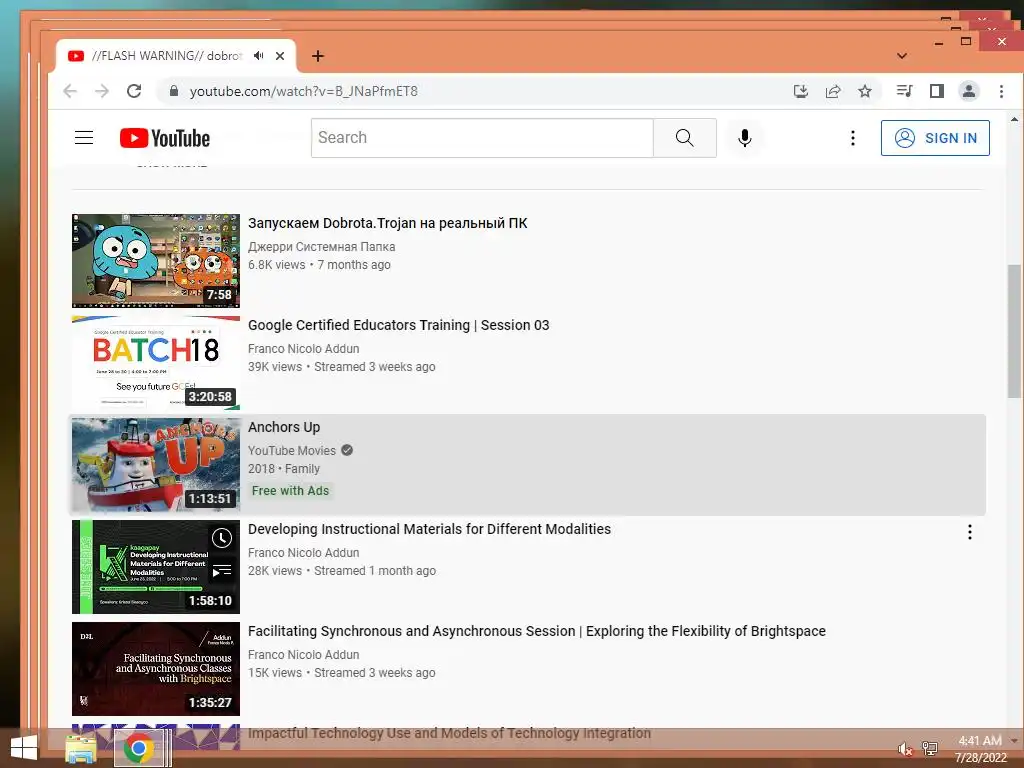Click 39K views Streamed 3 weeks ago text
Viewport: 1024px width, 768px height.
coord(342,366)
